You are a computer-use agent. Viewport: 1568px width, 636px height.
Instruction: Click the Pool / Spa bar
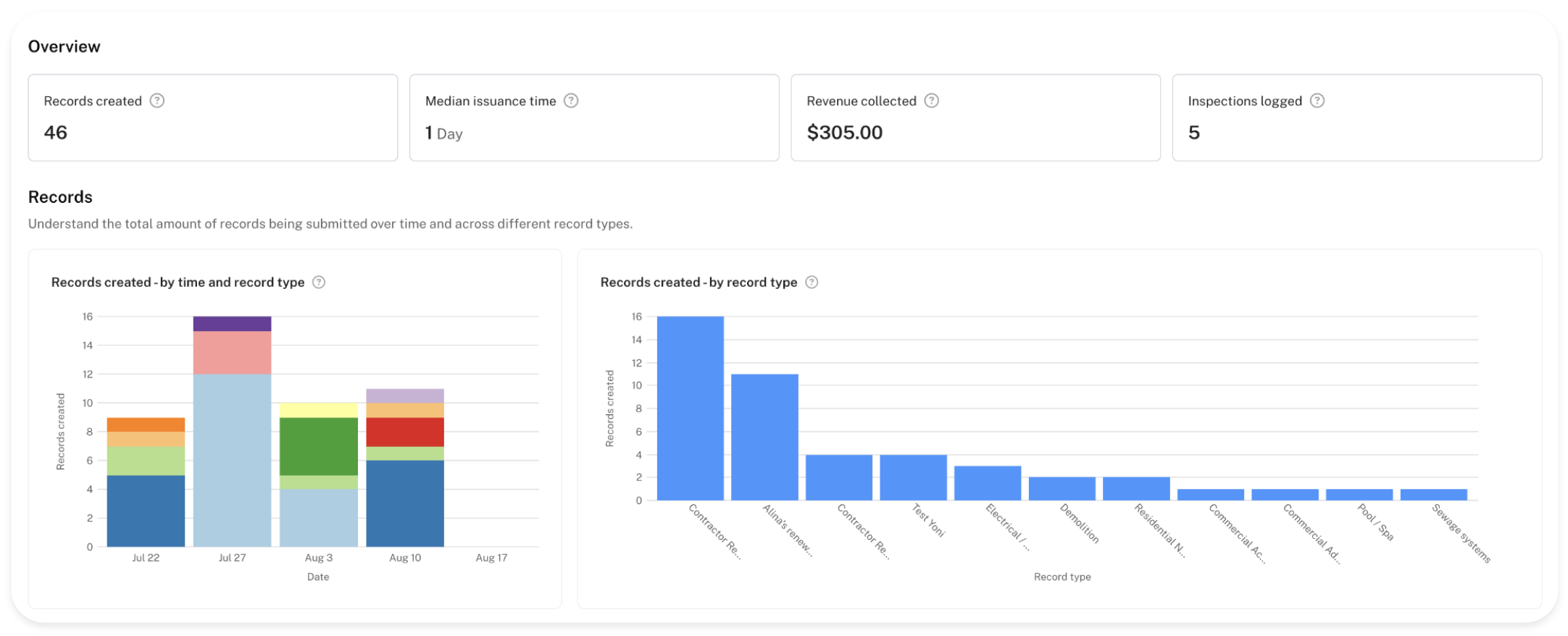(1359, 495)
